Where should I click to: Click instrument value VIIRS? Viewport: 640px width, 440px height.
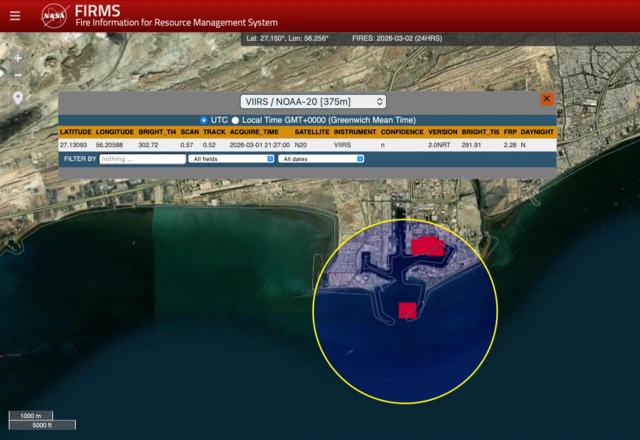coord(342,145)
